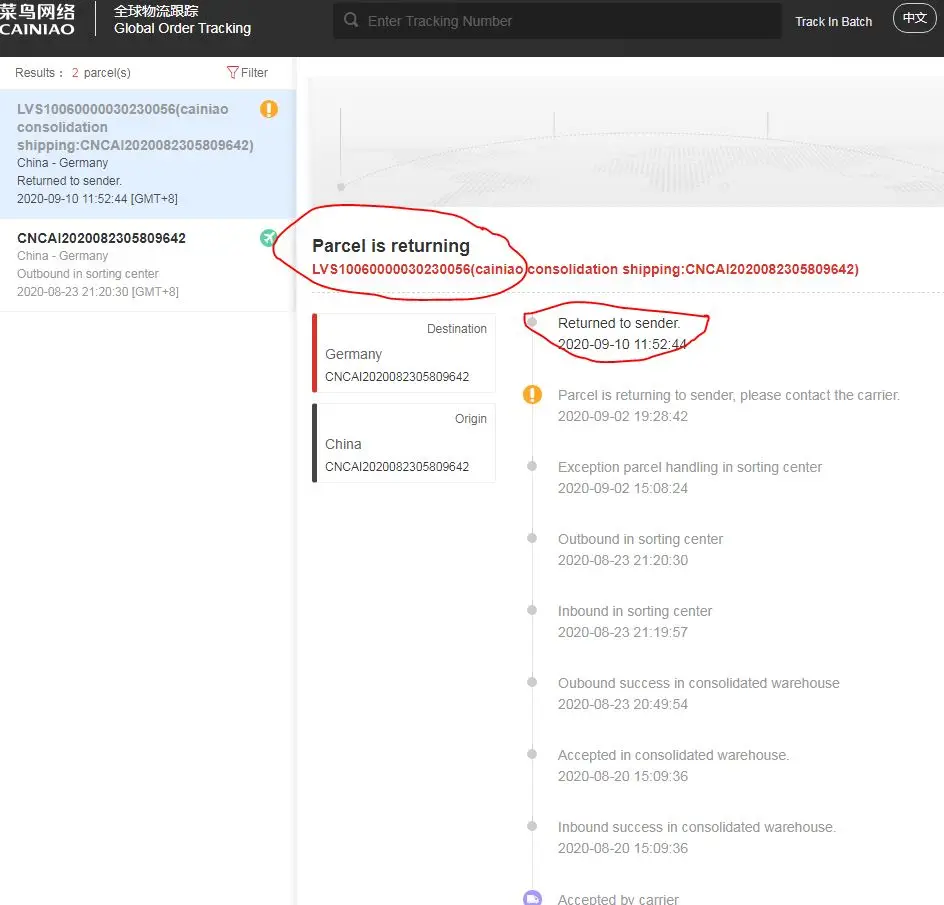Image resolution: width=944 pixels, height=905 pixels.
Task: Click timestamp 2020-09-02 19:28:42
Action: pyautogui.click(x=623, y=416)
